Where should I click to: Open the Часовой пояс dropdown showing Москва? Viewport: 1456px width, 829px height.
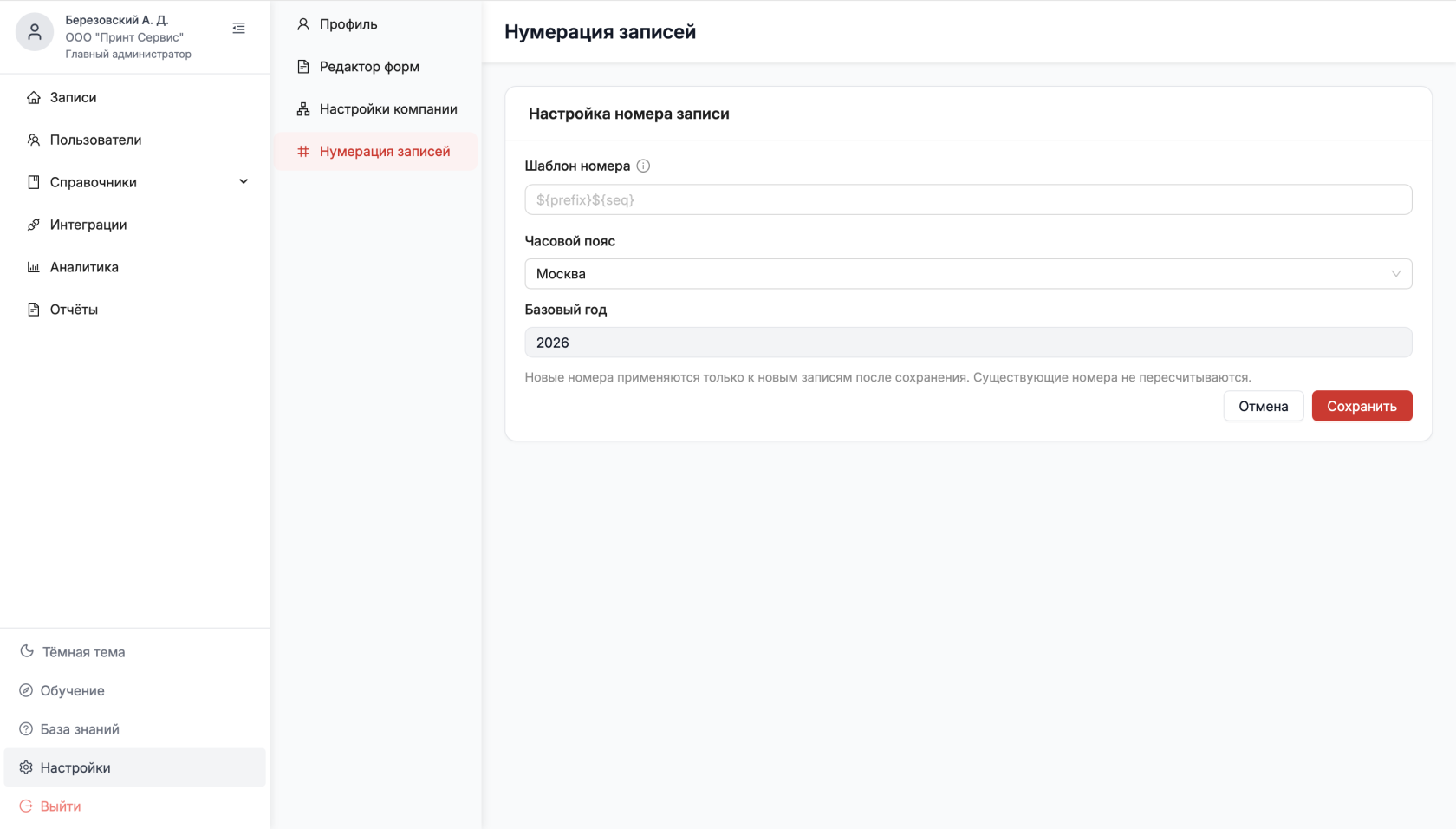[x=968, y=274]
